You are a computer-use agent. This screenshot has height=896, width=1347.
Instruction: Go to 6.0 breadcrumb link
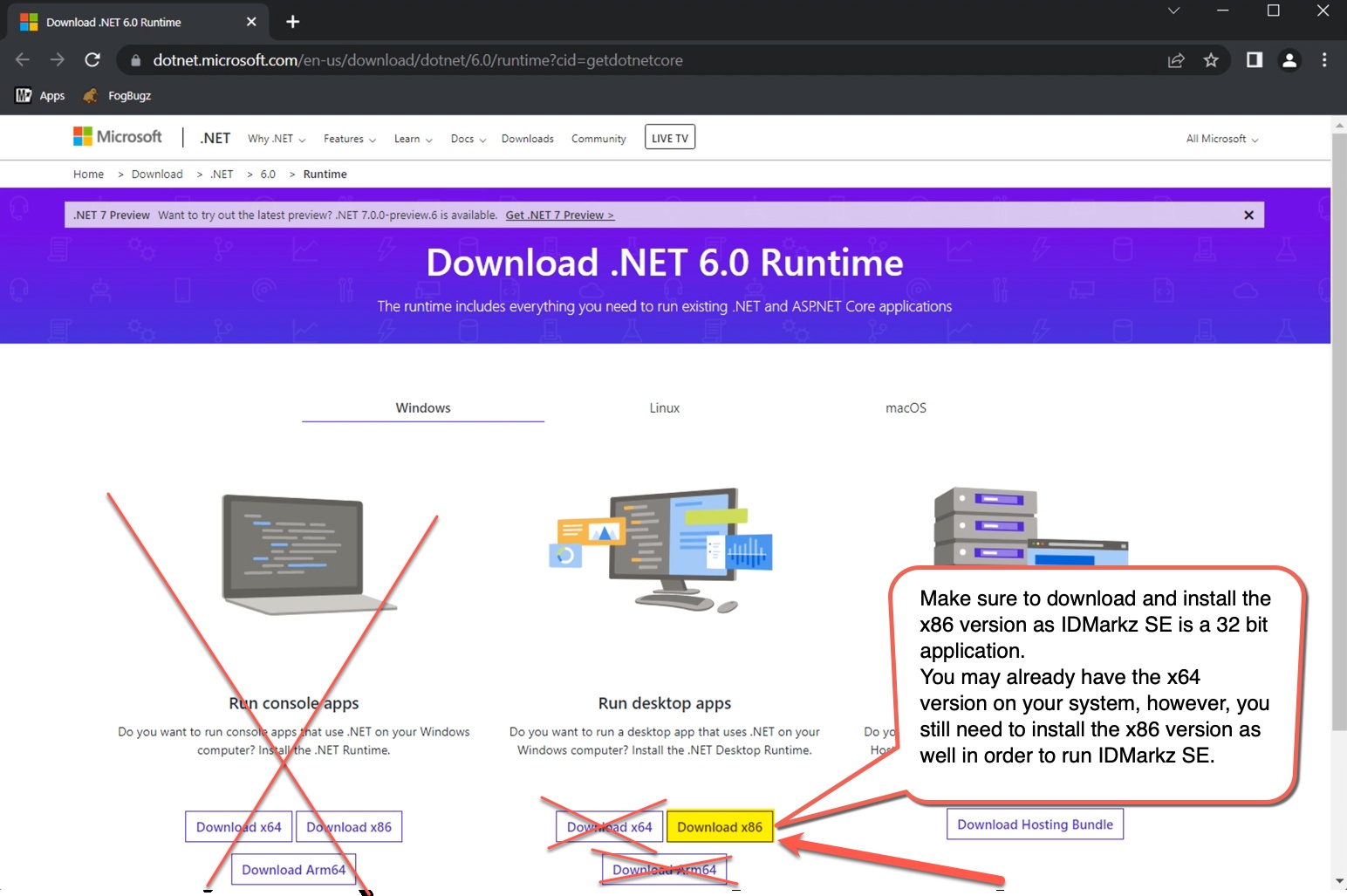point(268,174)
